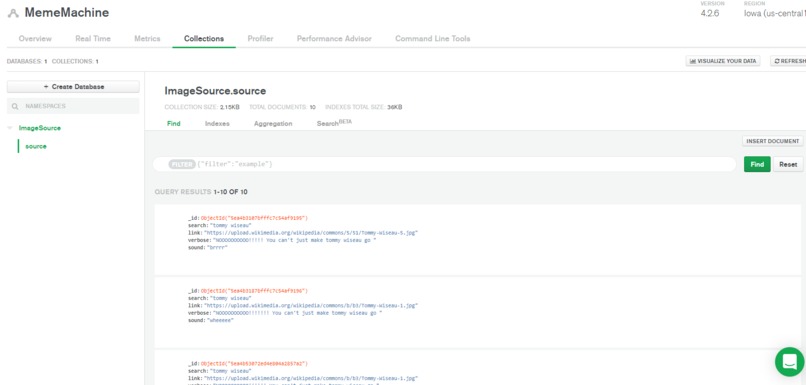Focus the Namespaces search field
Viewport: 806px width, 385px height.
(73, 106)
